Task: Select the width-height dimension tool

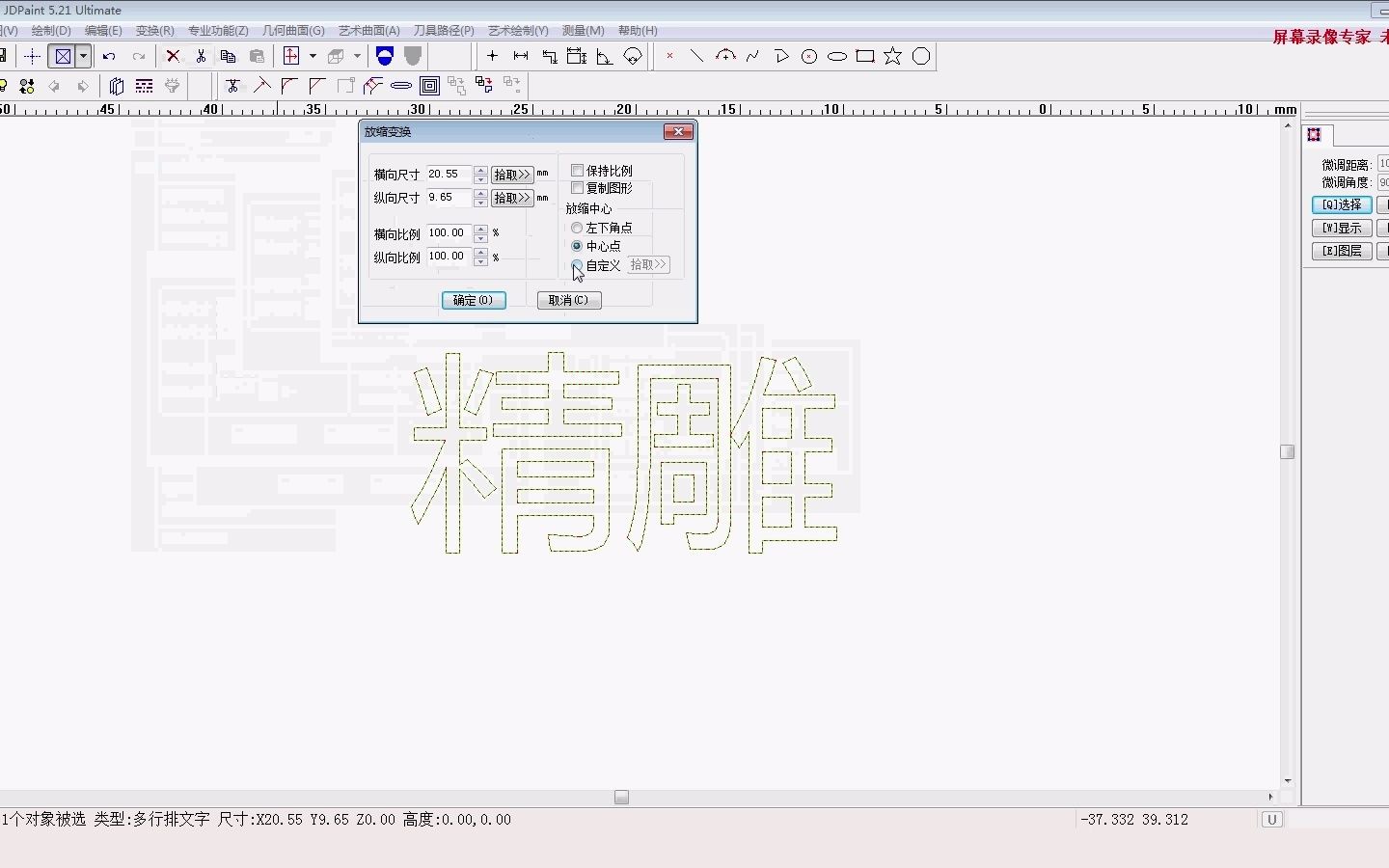Action: tap(577, 56)
